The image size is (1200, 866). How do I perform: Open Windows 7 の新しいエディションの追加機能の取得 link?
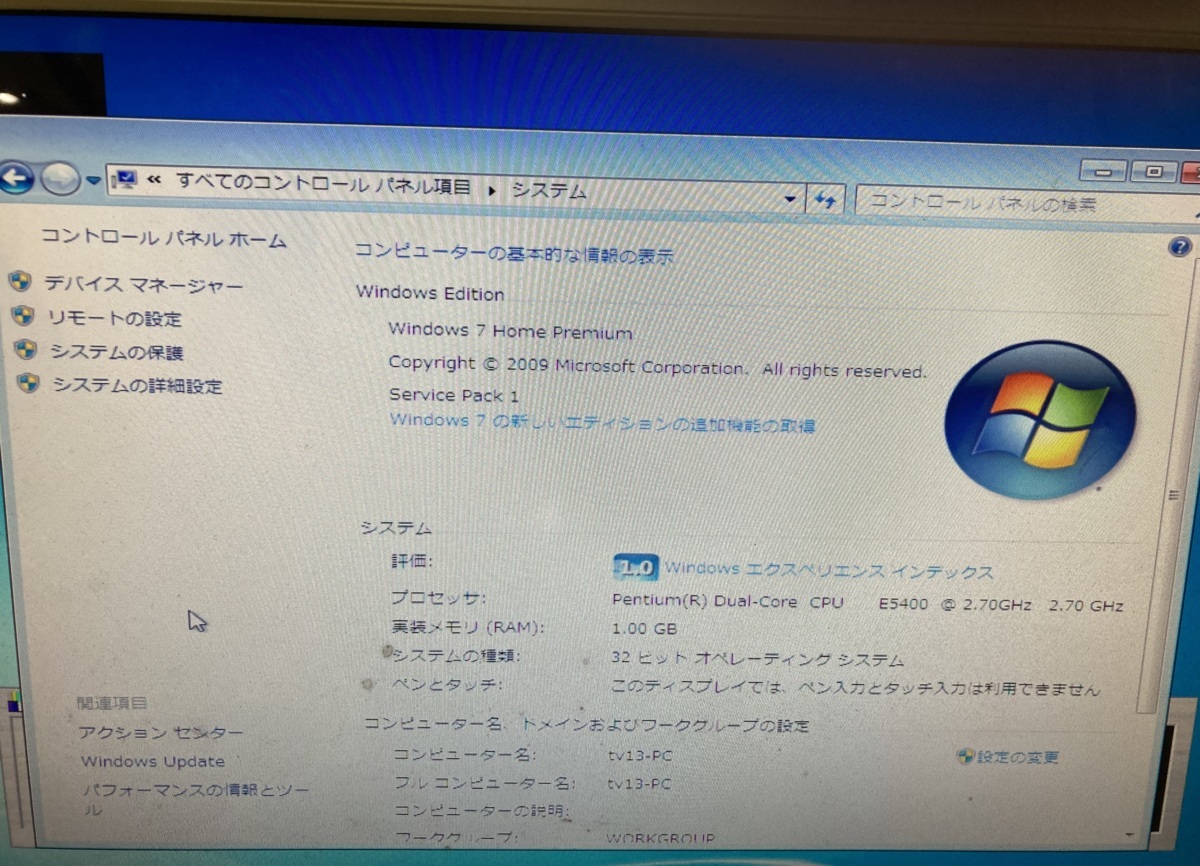602,423
